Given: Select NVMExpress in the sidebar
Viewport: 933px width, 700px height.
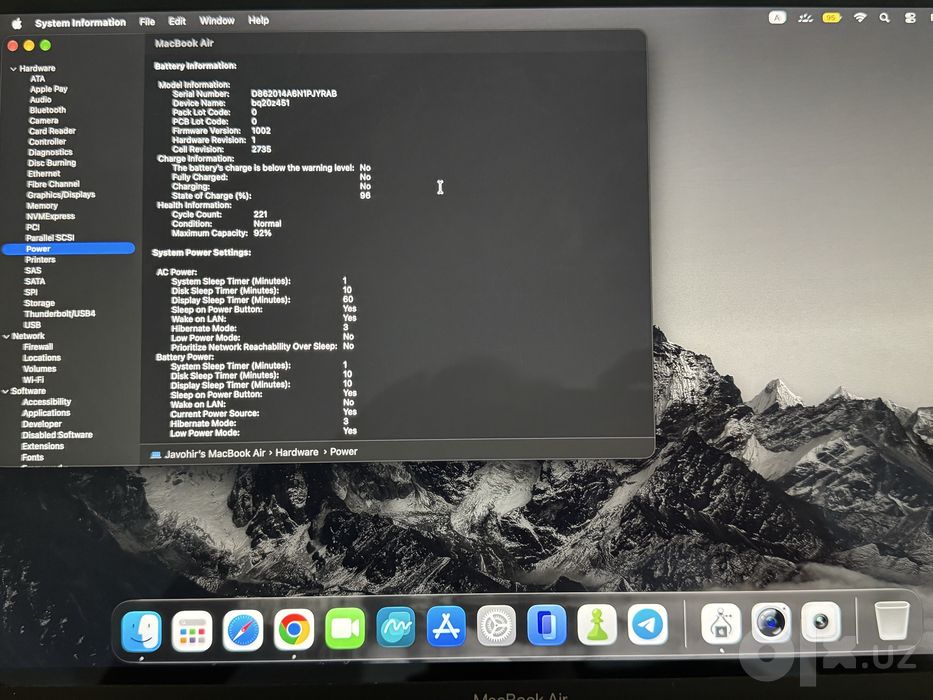Looking at the screenshot, I should click(51, 217).
